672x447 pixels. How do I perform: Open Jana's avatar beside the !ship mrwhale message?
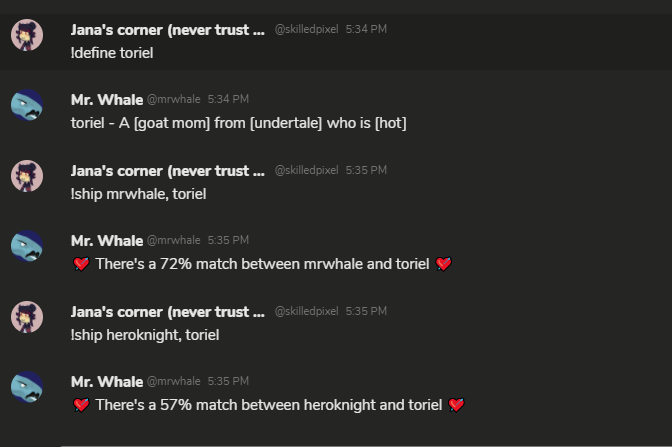pos(27,178)
